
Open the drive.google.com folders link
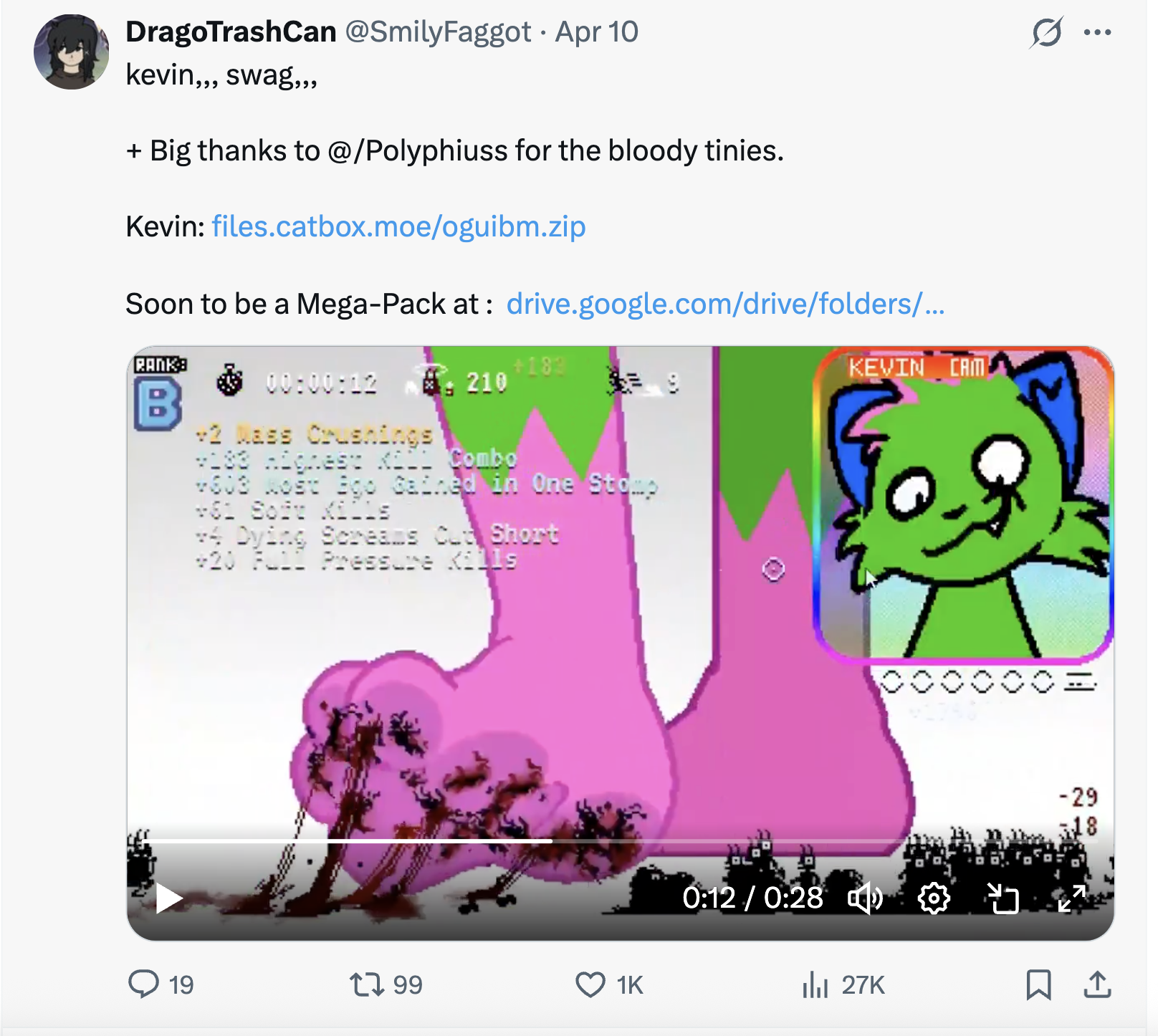tap(725, 304)
